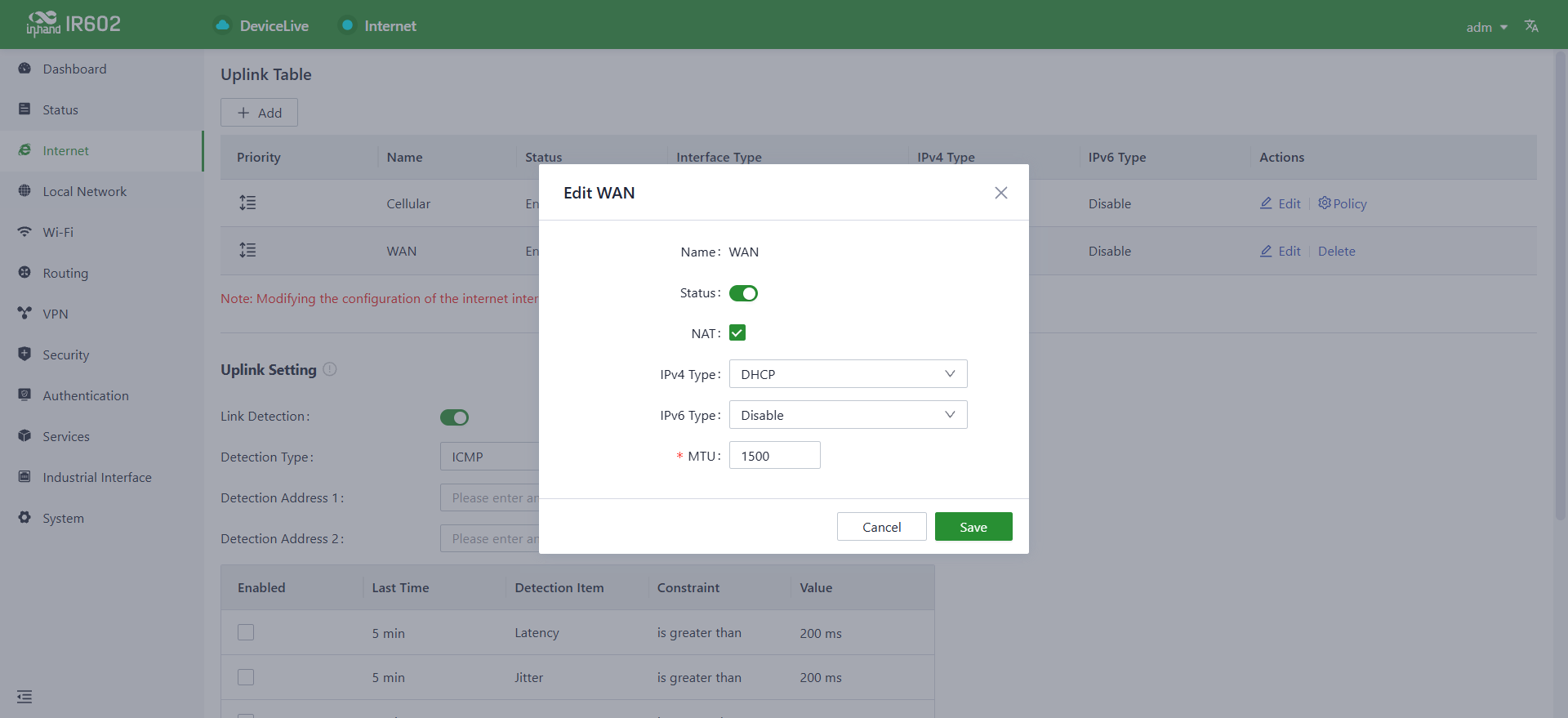Close the Edit WAN dialog
The height and width of the screenshot is (718, 1568).
[x=1001, y=193]
